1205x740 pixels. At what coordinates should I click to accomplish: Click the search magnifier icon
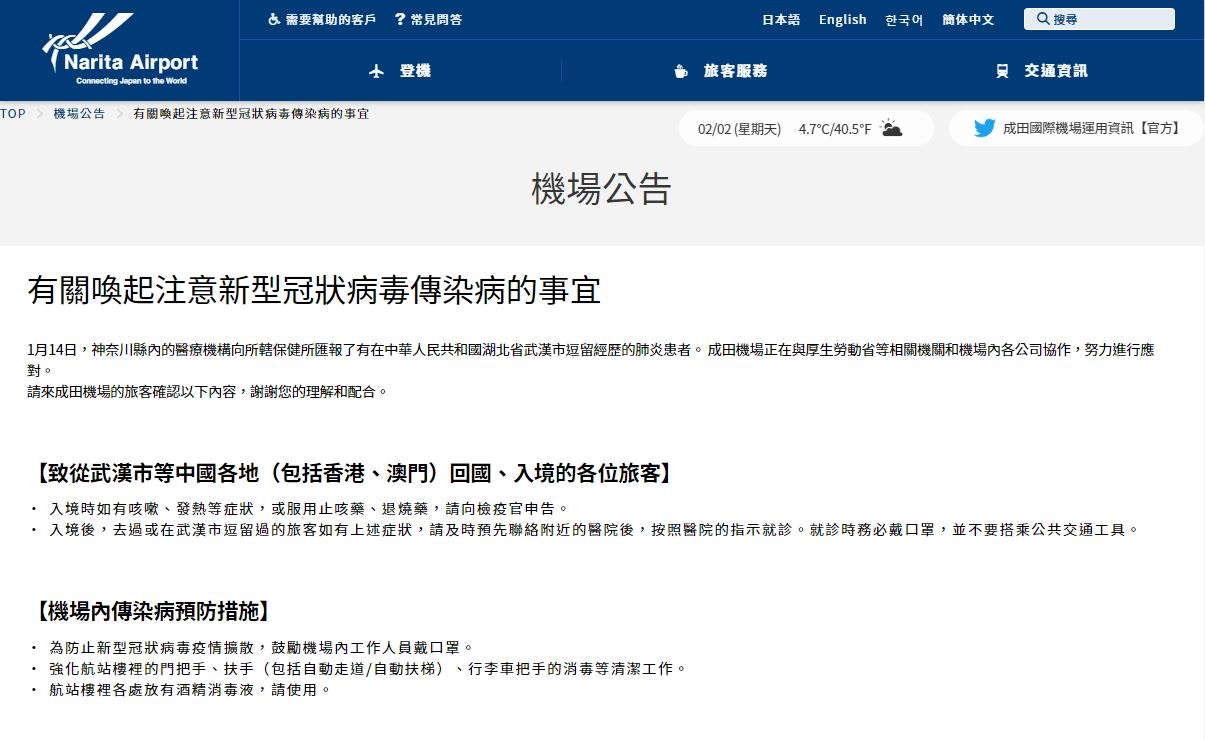tap(1043, 19)
